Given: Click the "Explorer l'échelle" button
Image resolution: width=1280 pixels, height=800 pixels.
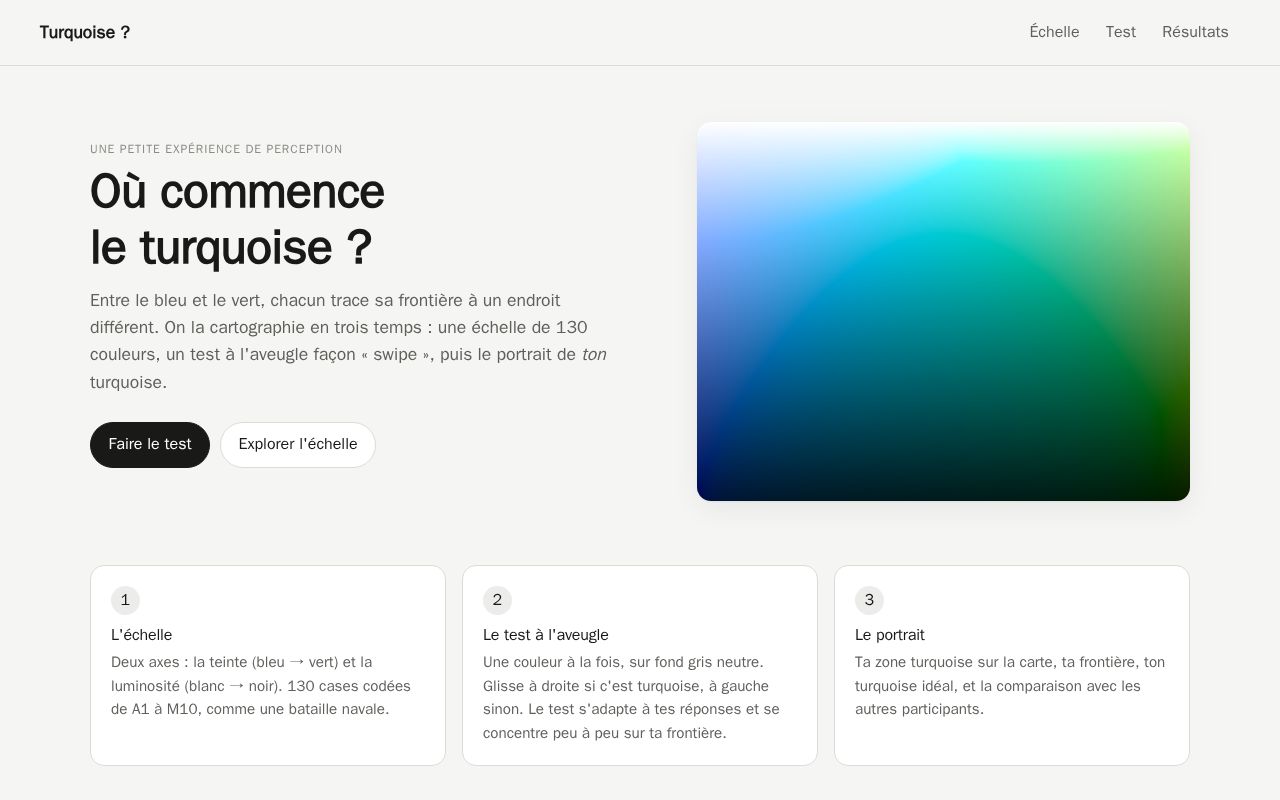Looking at the screenshot, I should 298,445.
